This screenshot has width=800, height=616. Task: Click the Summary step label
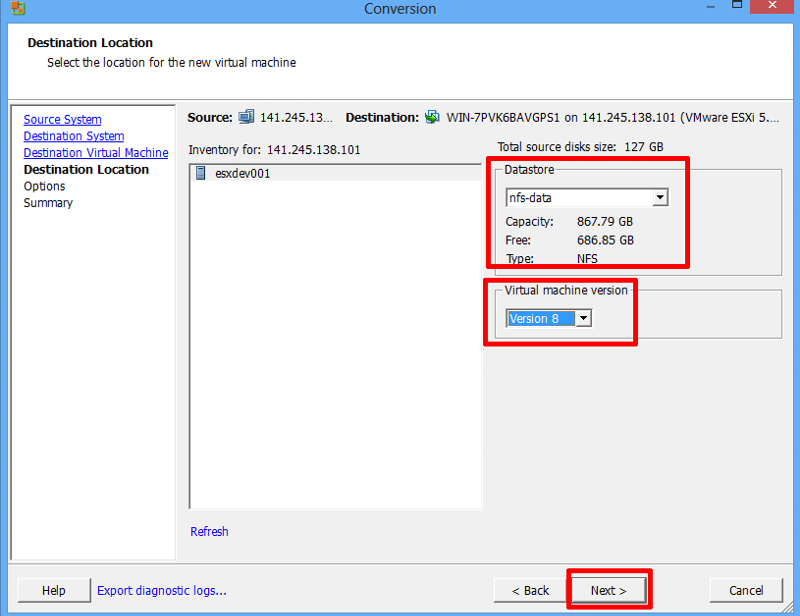coord(48,203)
